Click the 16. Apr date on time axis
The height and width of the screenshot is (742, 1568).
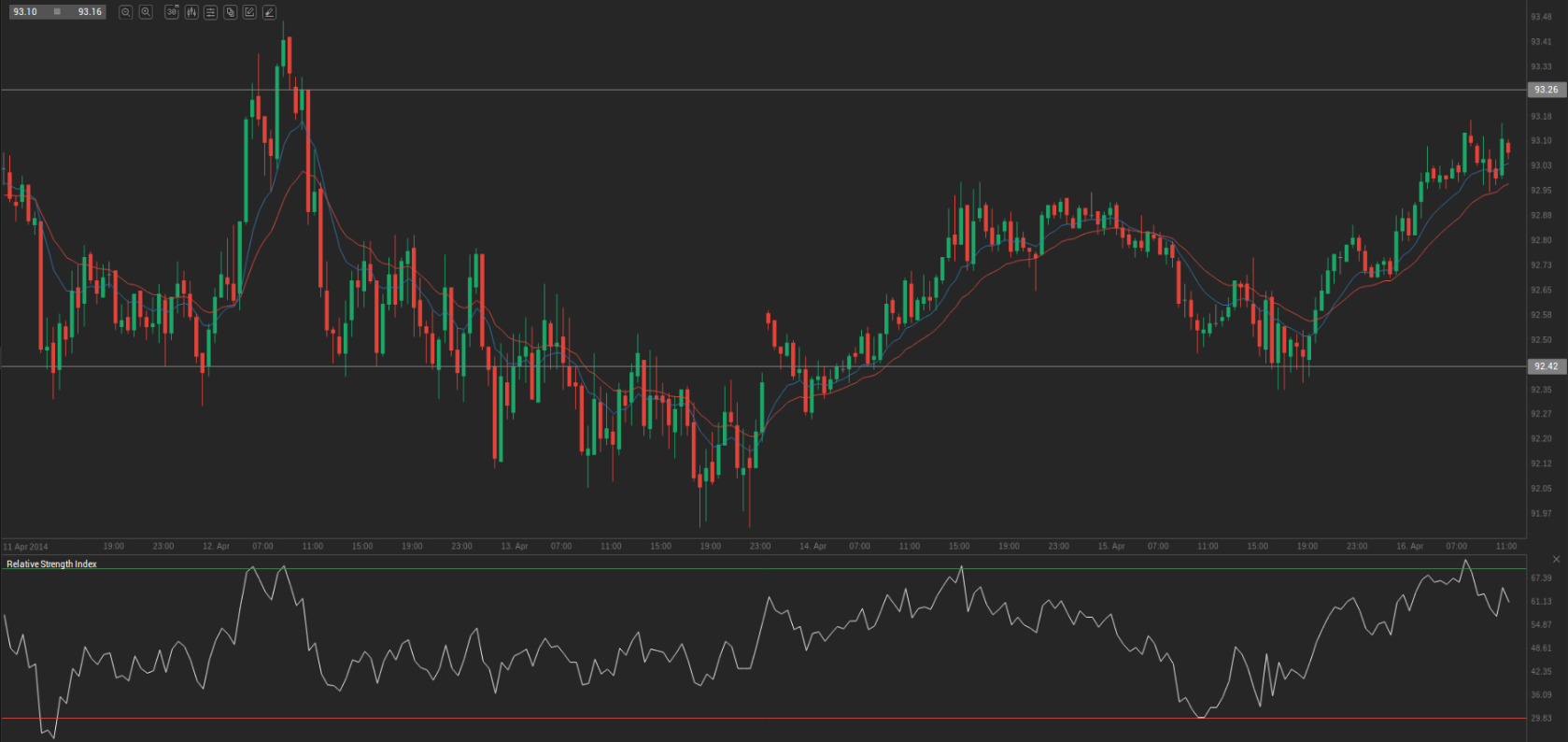[1409, 546]
